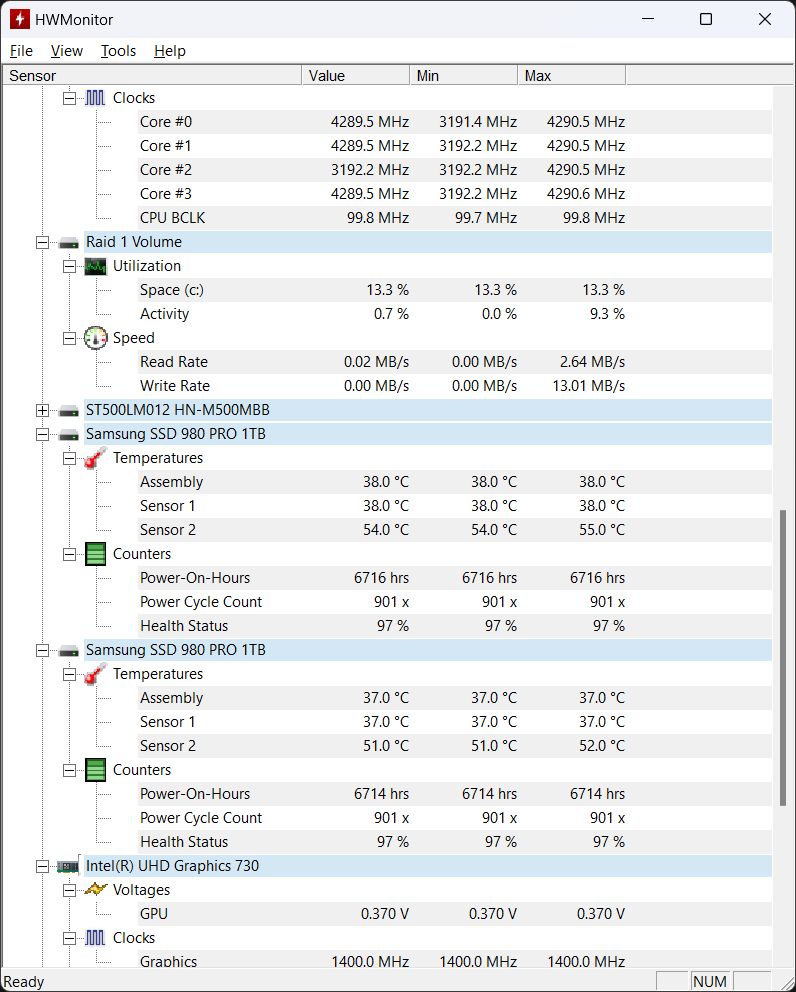796x992 pixels.
Task: Click the green Counters icon of first Samsung SSD
Action: click(x=96, y=554)
